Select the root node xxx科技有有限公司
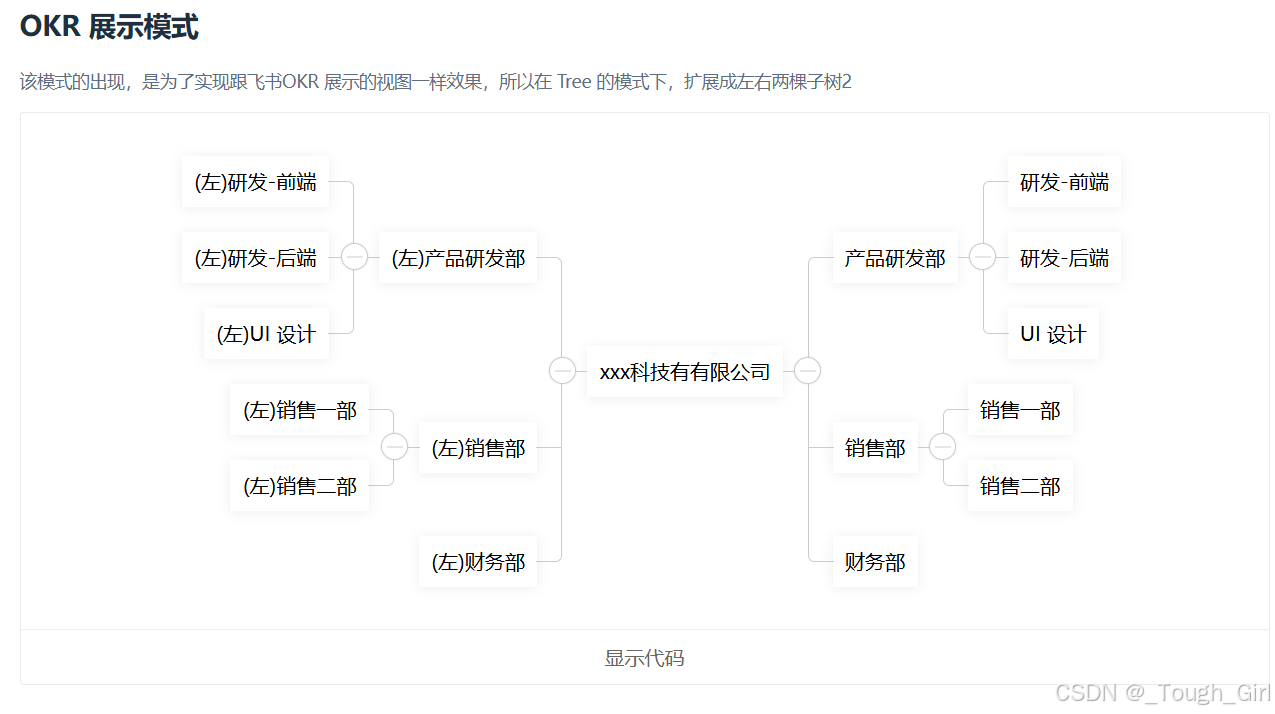1275x714 pixels. point(684,370)
